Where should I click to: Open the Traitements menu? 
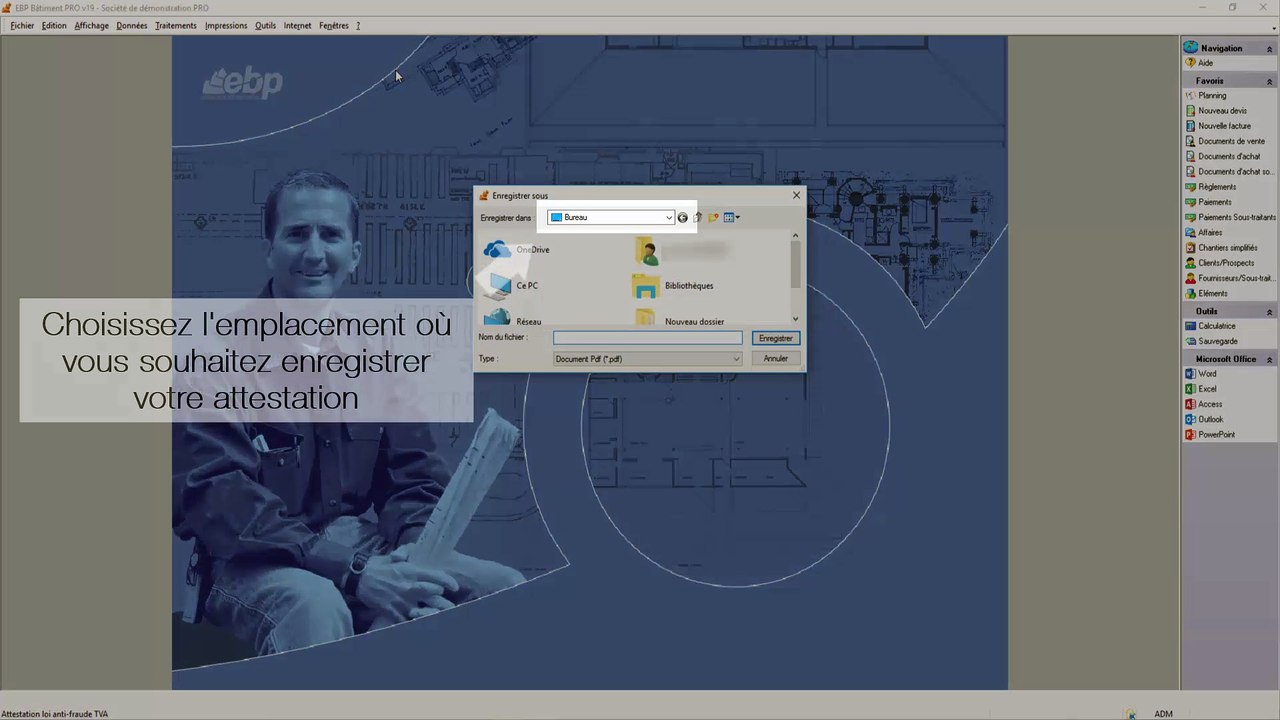pyautogui.click(x=175, y=26)
